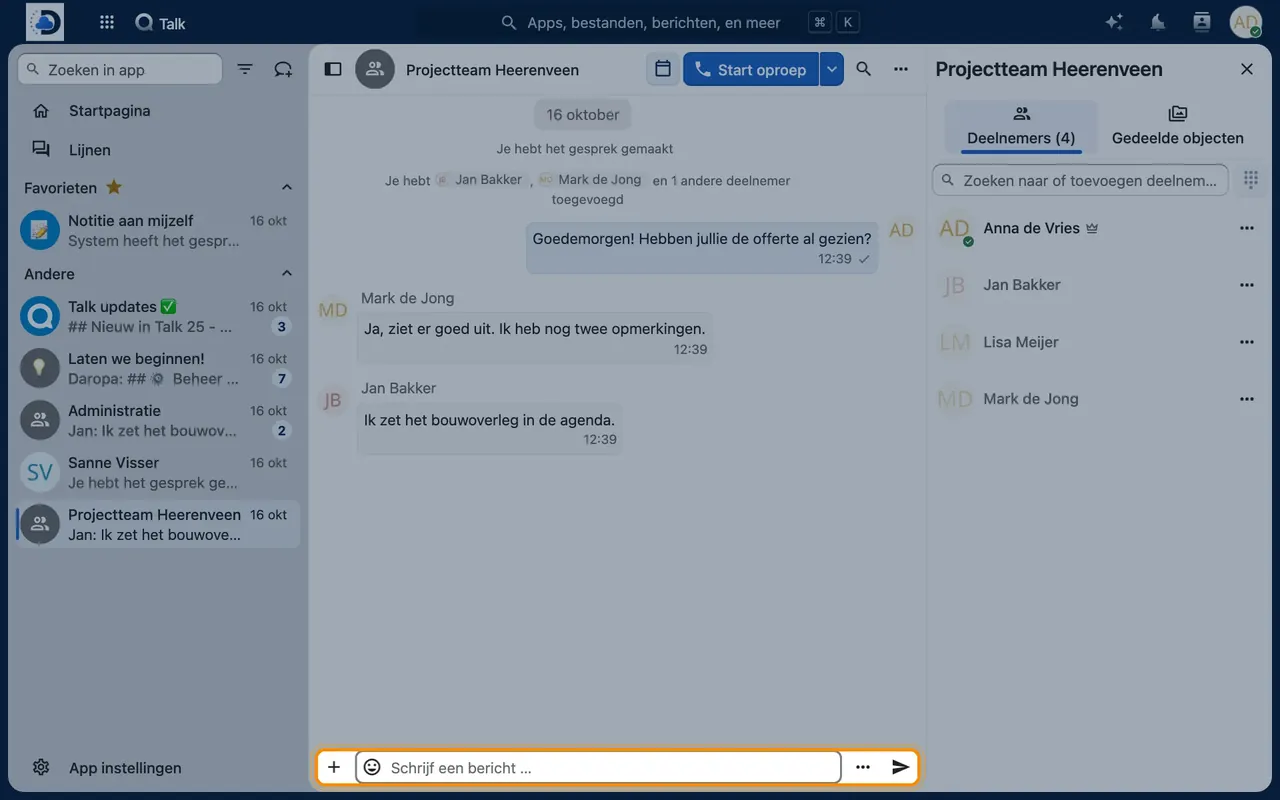
Task: Open the AI assistant sparkle icon
Action: tap(1114, 22)
